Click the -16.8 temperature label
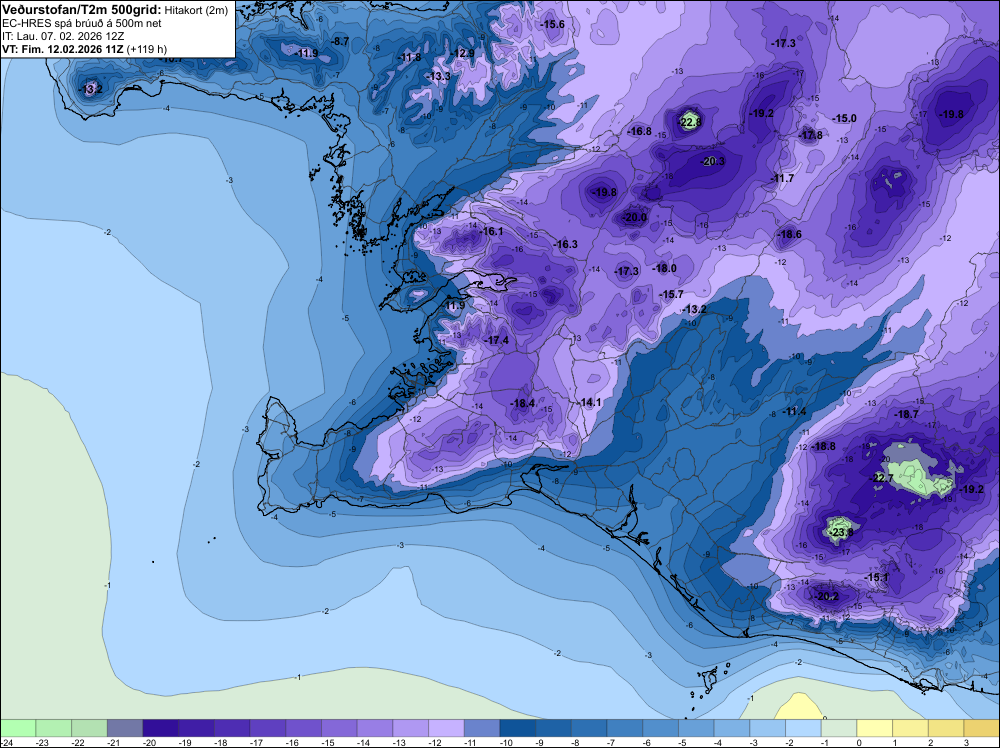1000x748 pixels. pos(640,131)
